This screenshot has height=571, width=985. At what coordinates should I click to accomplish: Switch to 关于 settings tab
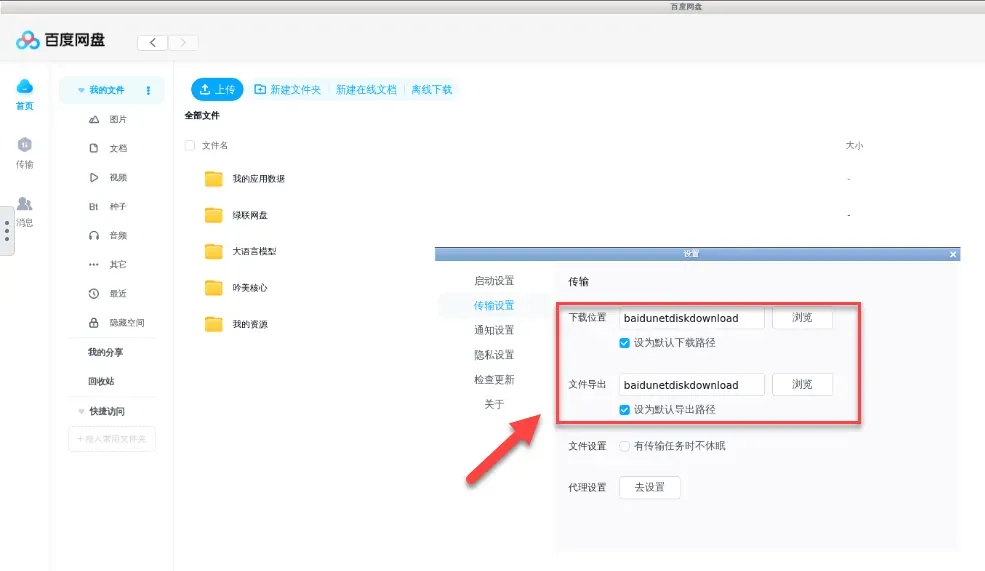coord(494,404)
